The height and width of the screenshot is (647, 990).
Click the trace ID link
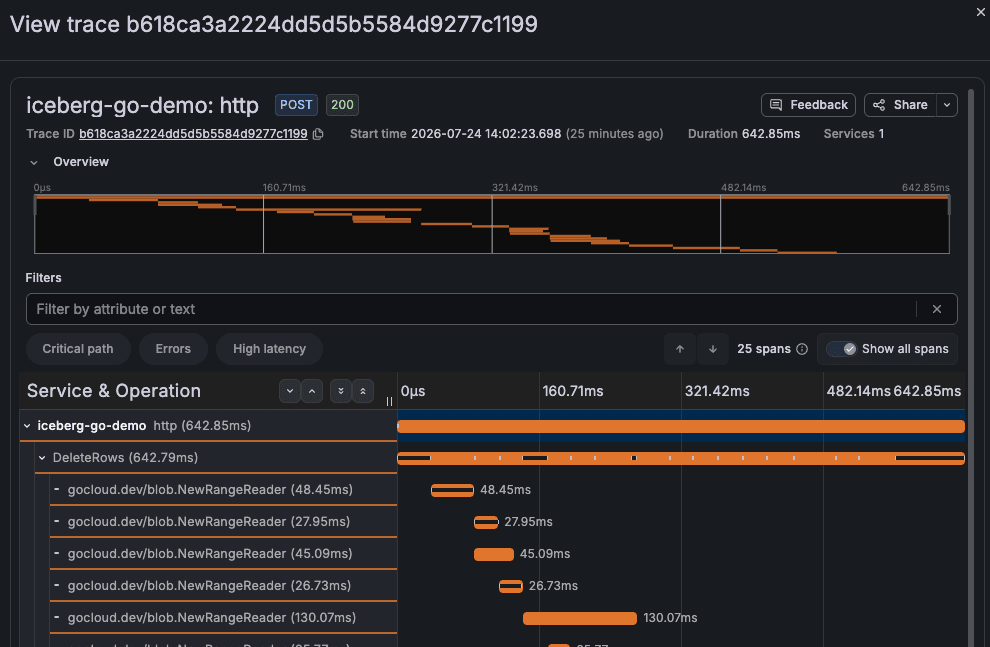[193, 134]
